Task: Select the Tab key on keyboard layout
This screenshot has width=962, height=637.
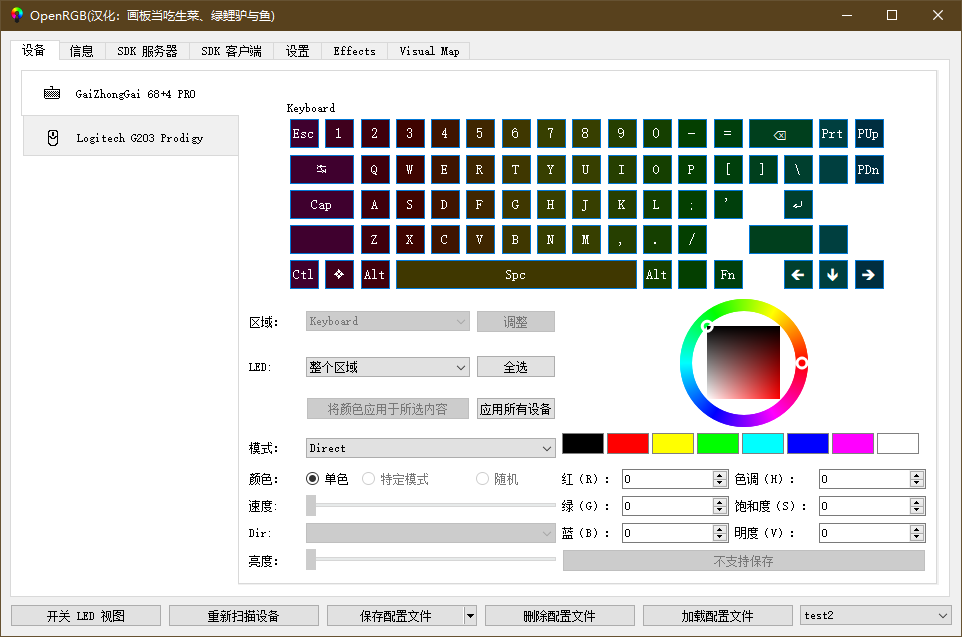Action: 321,169
